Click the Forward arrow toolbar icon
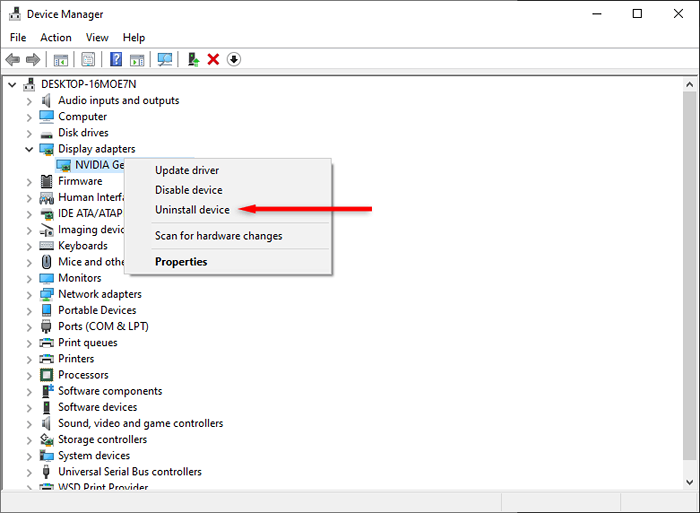The width and height of the screenshot is (700, 513). click(33, 59)
